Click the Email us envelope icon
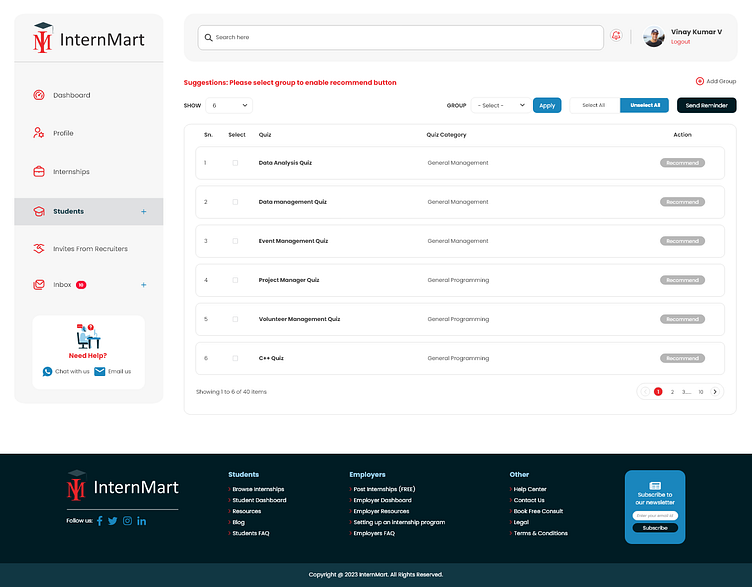752x587 pixels. [x=100, y=371]
